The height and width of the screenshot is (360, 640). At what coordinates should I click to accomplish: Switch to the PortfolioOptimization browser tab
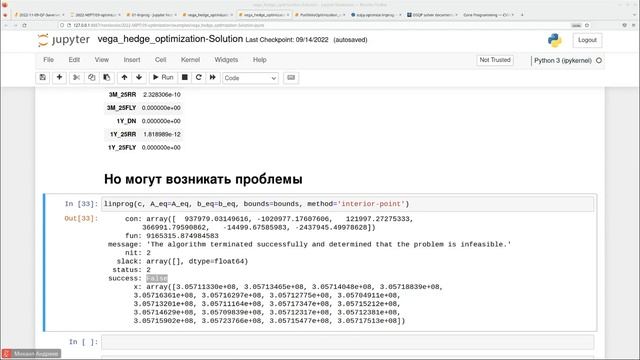pyautogui.click(x=320, y=15)
